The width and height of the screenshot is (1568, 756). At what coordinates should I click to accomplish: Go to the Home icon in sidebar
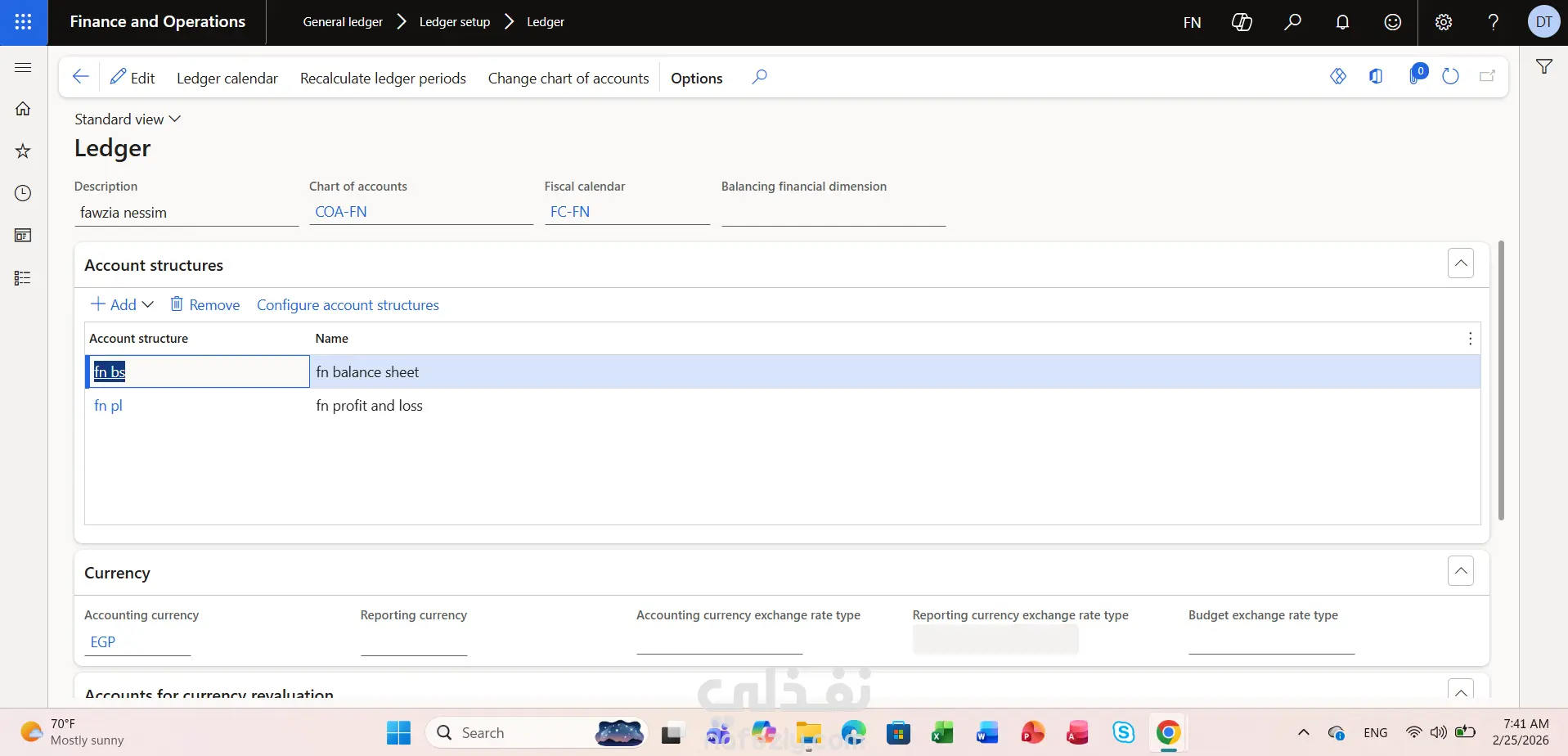pos(23,109)
